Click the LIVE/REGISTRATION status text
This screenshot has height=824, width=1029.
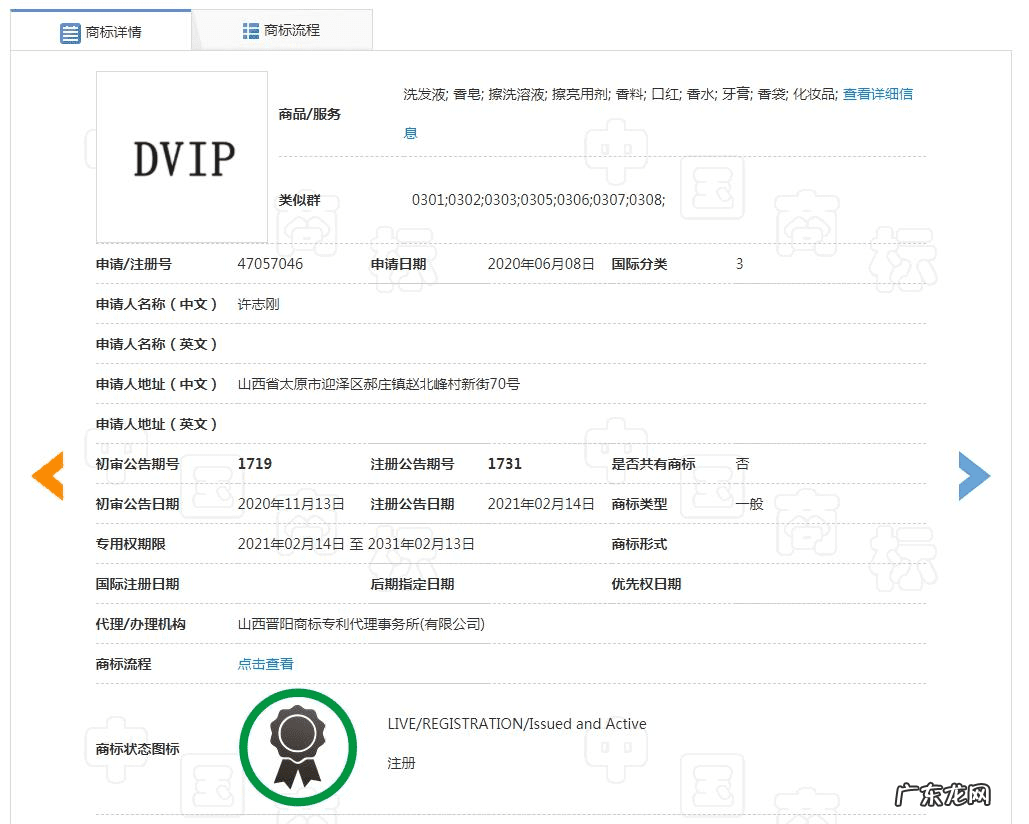click(x=516, y=724)
